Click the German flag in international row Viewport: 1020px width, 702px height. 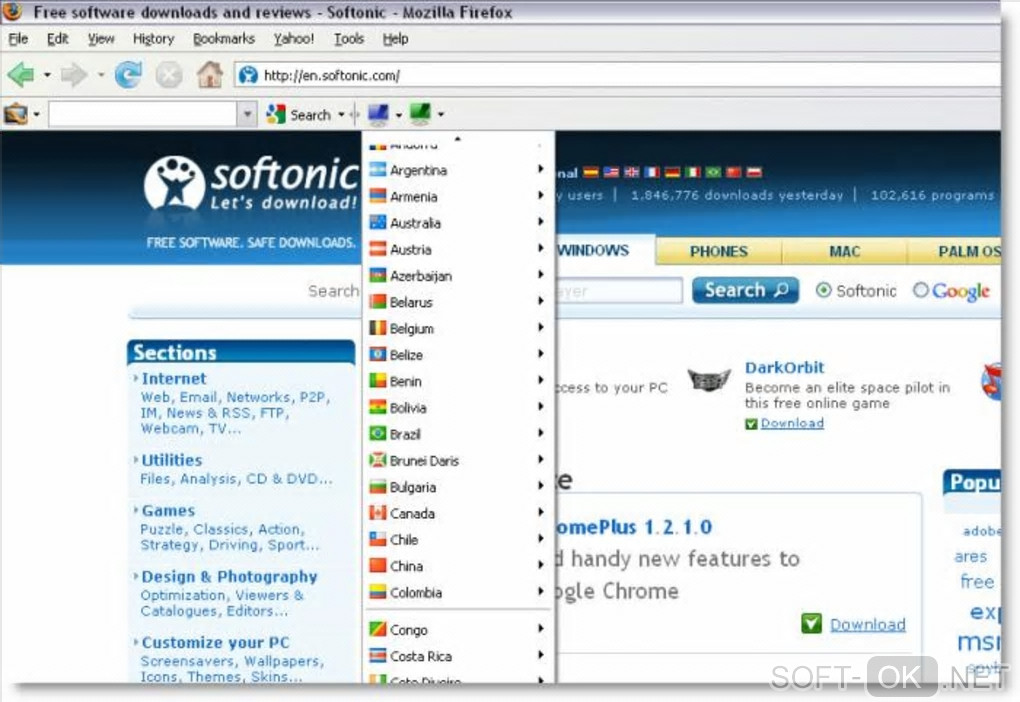tap(673, 172)
